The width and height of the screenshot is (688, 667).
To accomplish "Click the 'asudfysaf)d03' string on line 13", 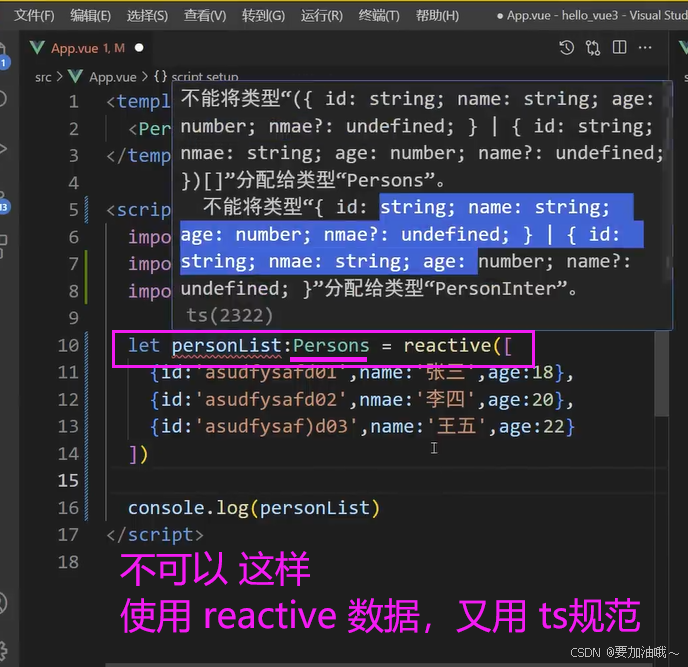I will (x=277, y=427).
